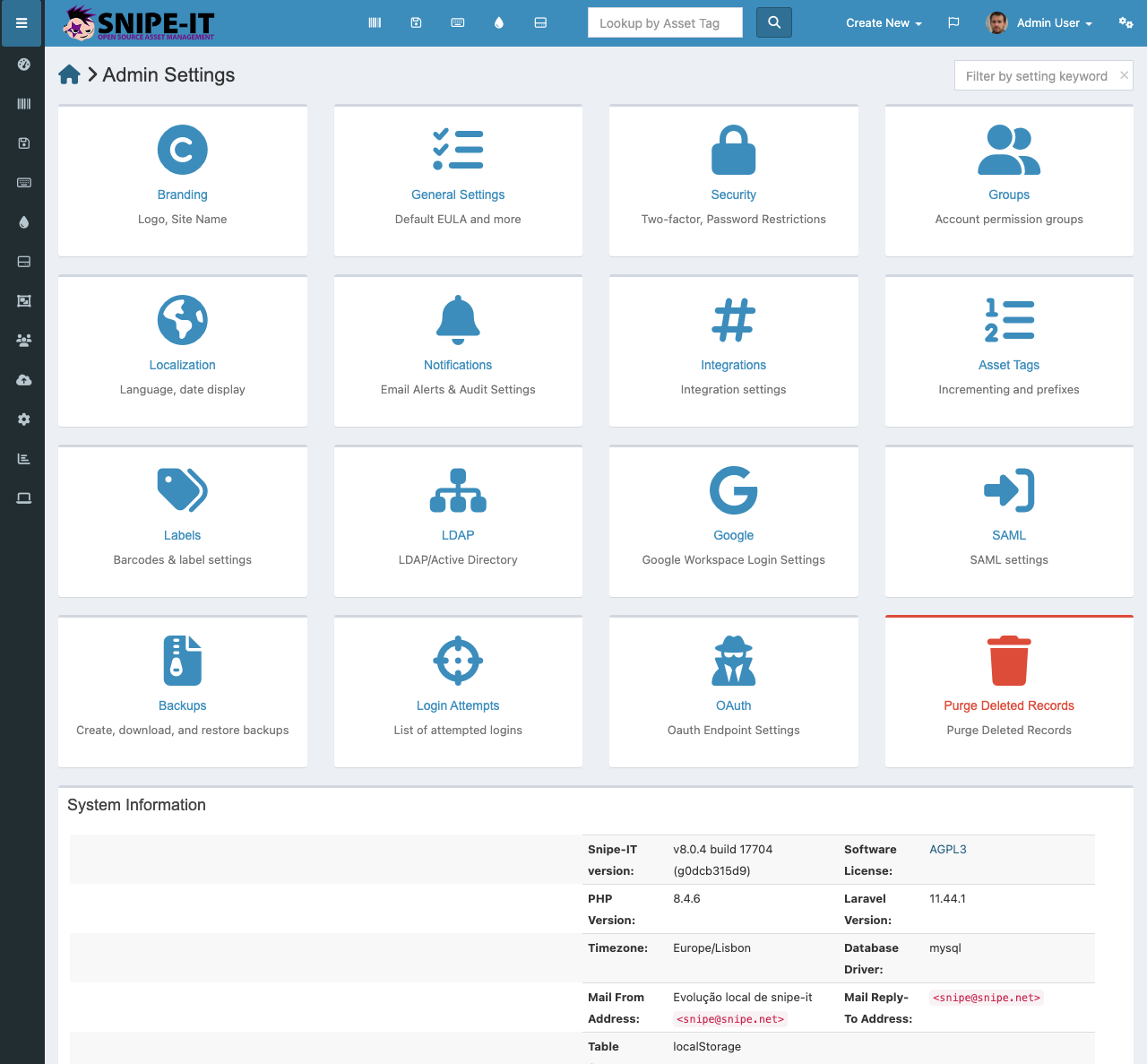Click the LDAP hierarchy icon
The height and width of the screenshot is (1064, 1147).
(x=458, y=490)
